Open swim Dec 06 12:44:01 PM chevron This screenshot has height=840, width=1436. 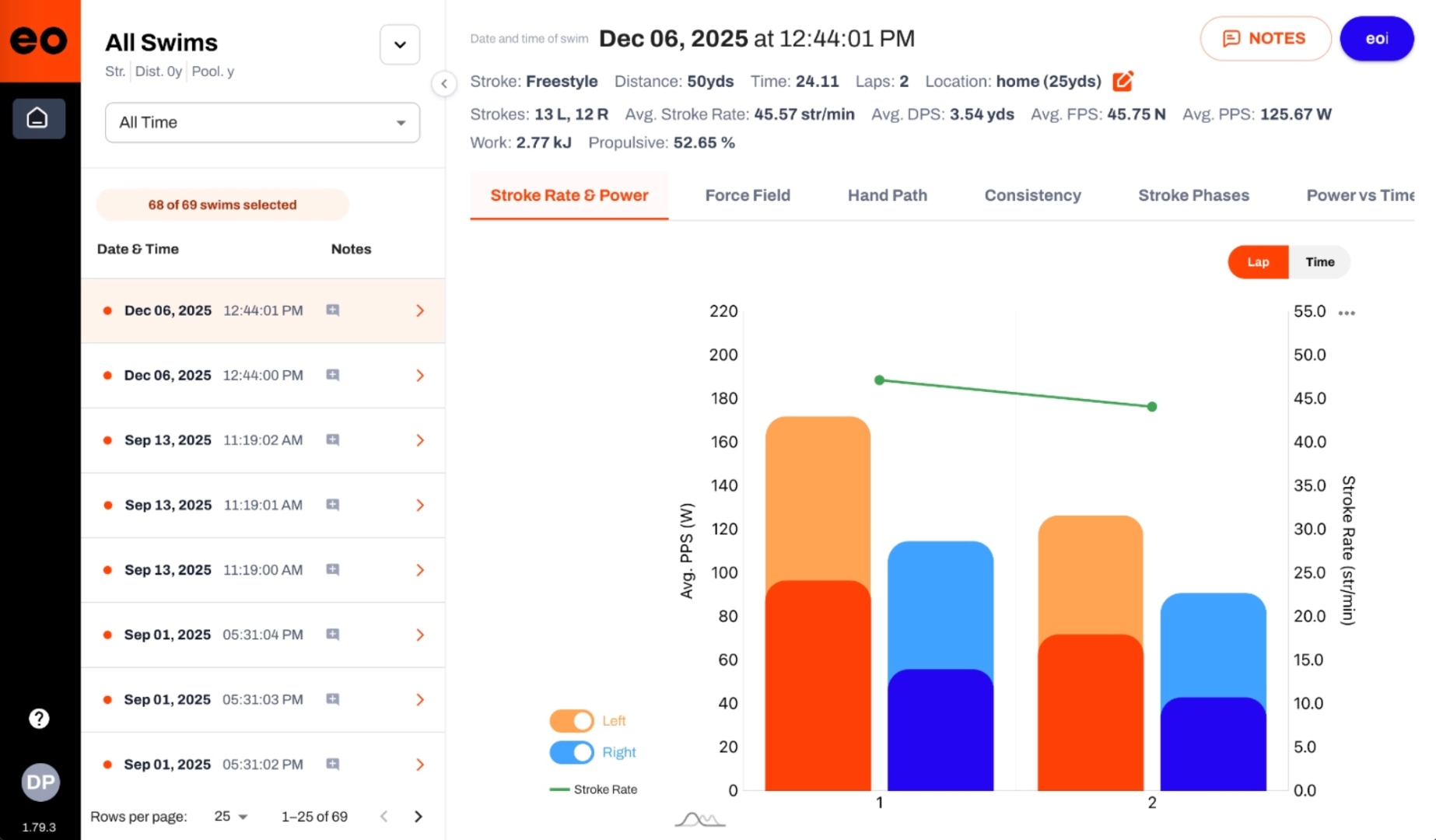[x=420, y=310]
